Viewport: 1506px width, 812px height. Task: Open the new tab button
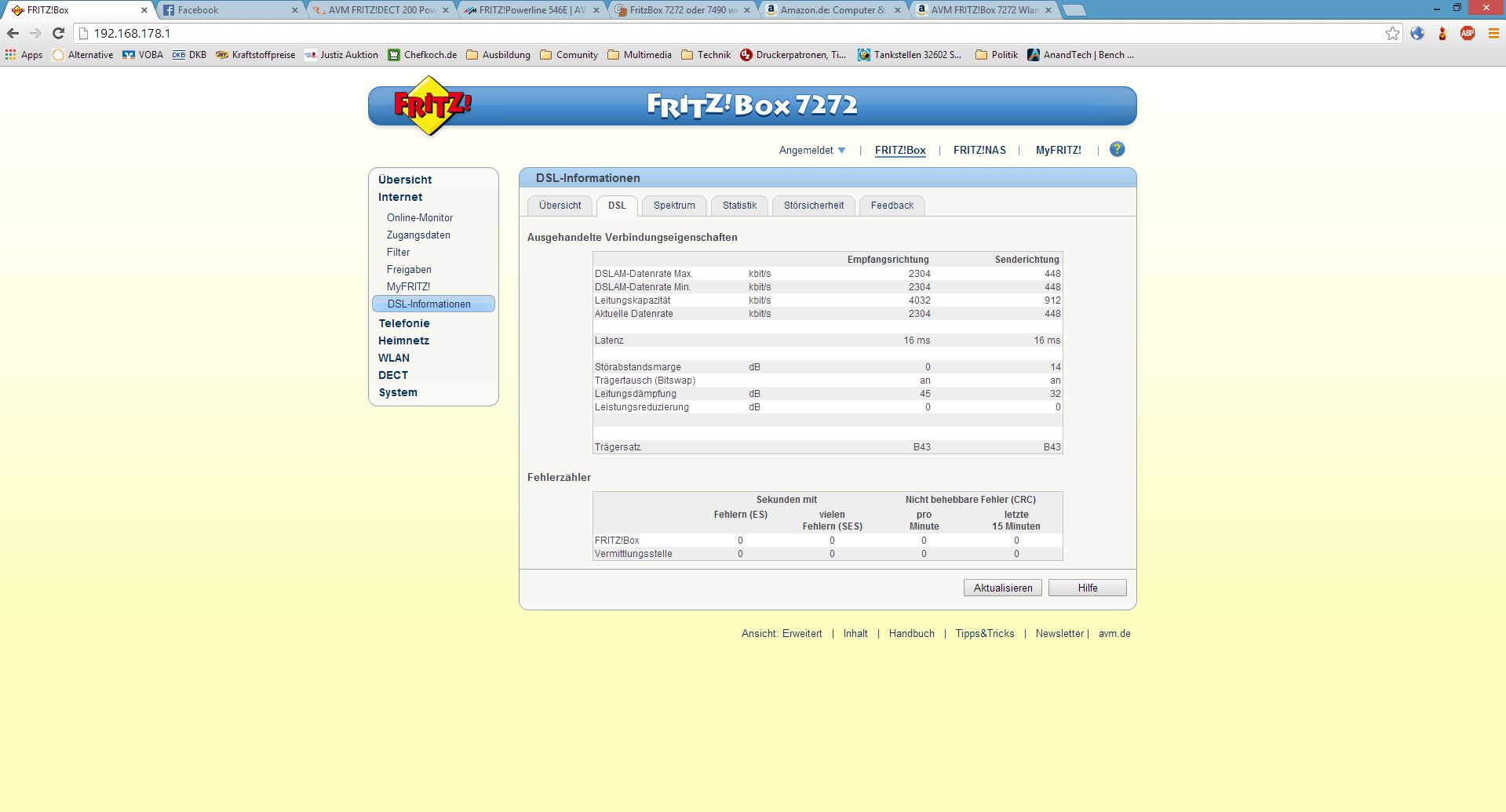tap(1074, 10)
